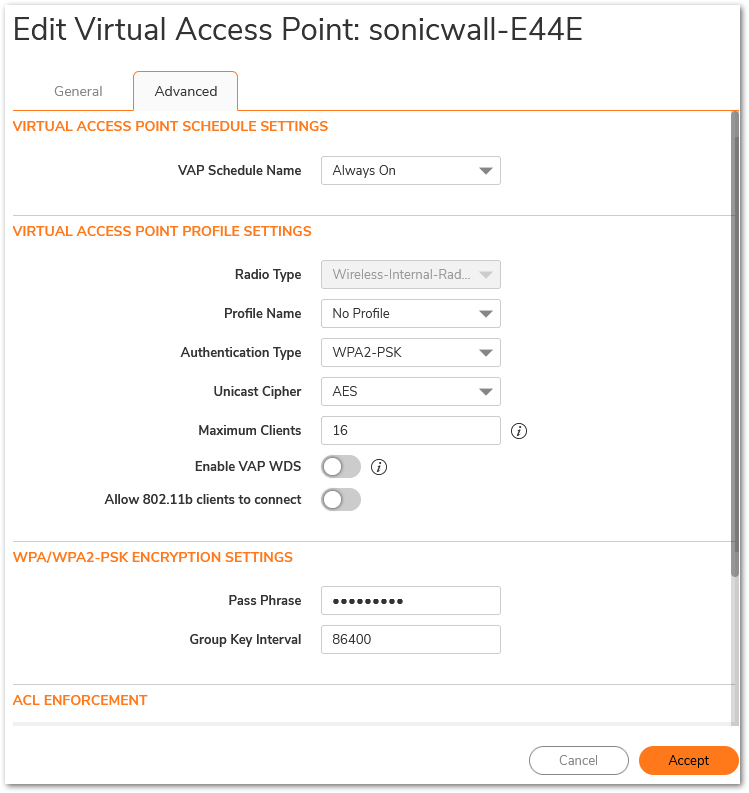
Task: Open the VAP Schedule Name dropdown
Action: [x=411, y=170]
